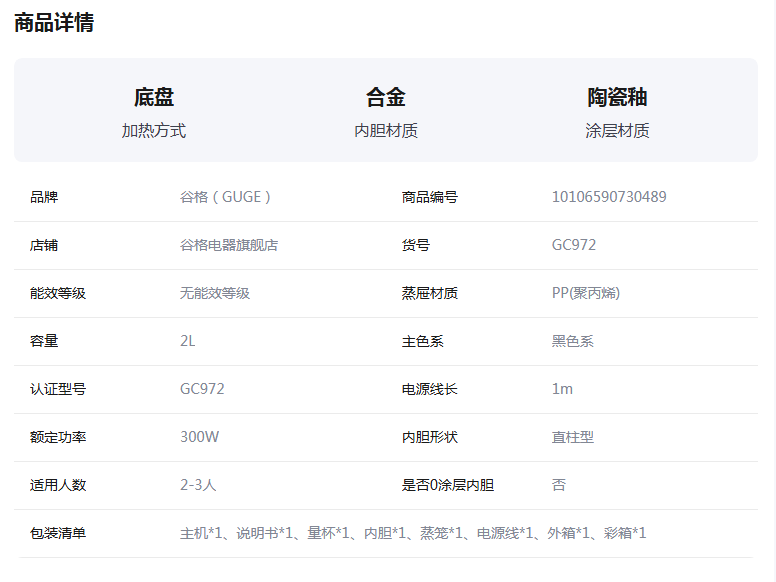Select the 底盘 heating method value

click(x=154, y=97)
